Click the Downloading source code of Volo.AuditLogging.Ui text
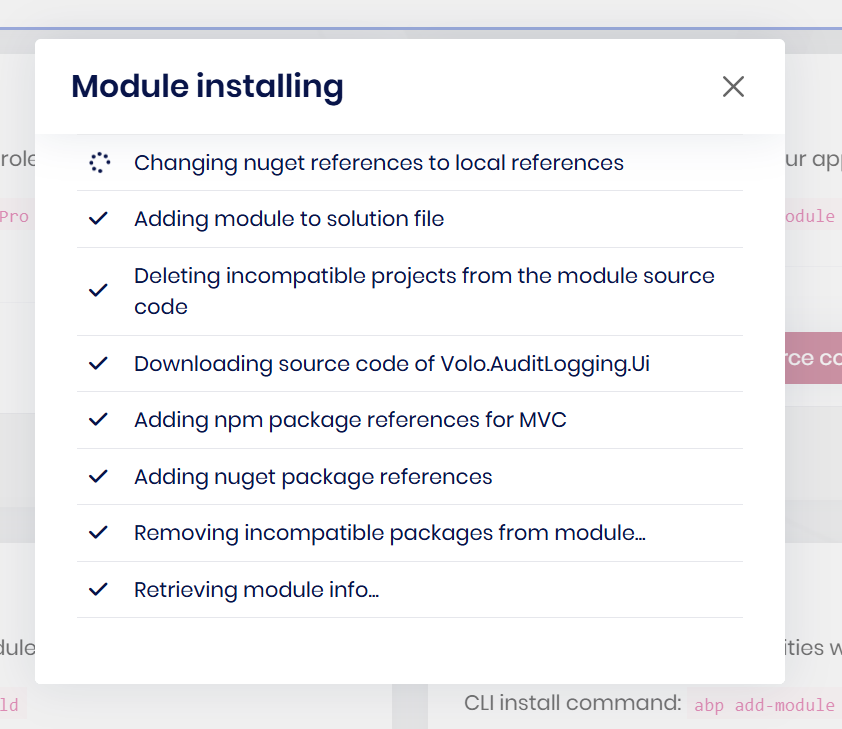Viewport: 842px width, 729px height. coord(392,364)
